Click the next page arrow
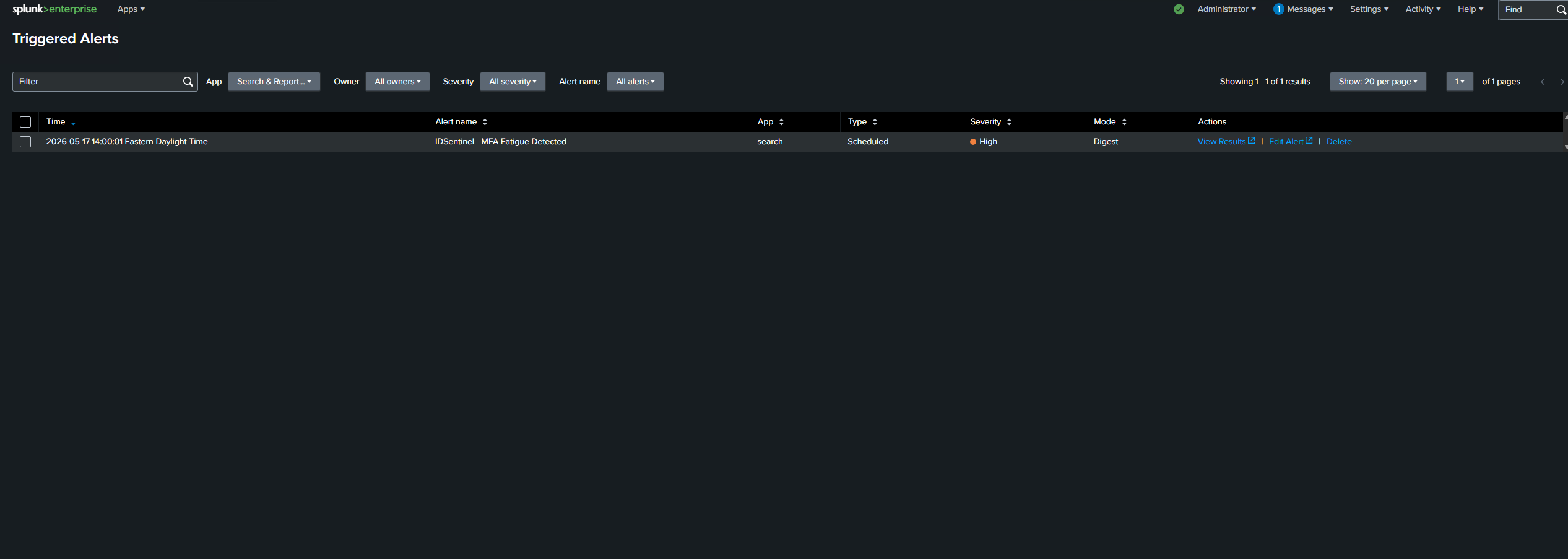 point(1562,82)
